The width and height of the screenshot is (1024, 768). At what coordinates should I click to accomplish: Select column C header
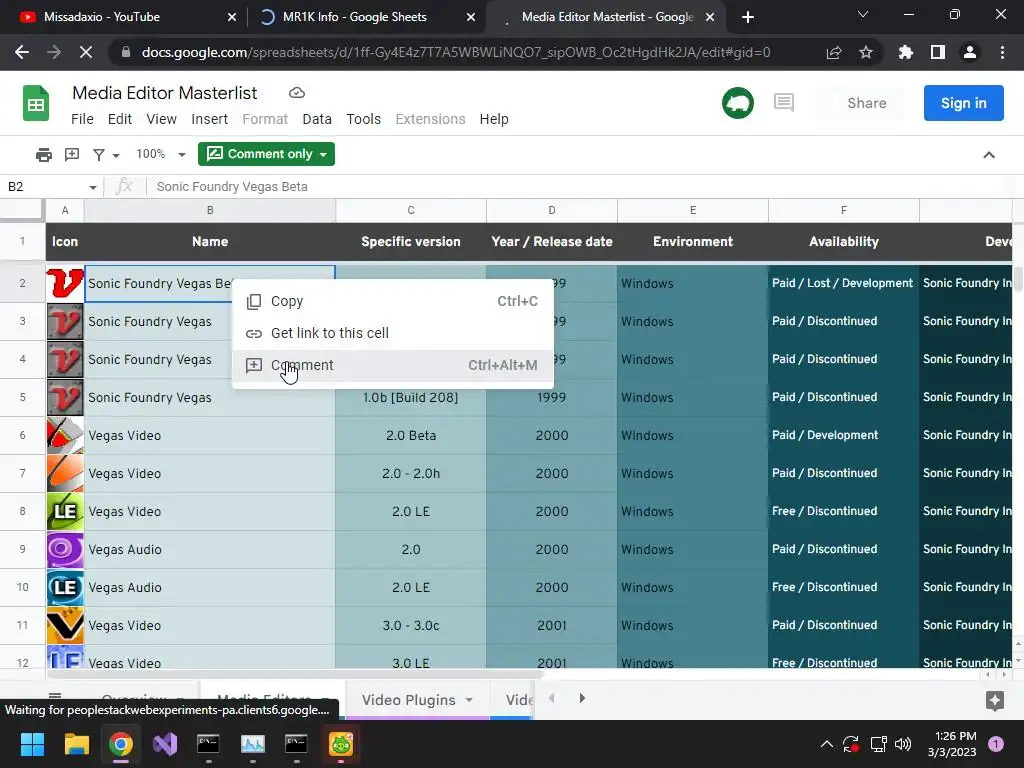click(x=411, y=210)
